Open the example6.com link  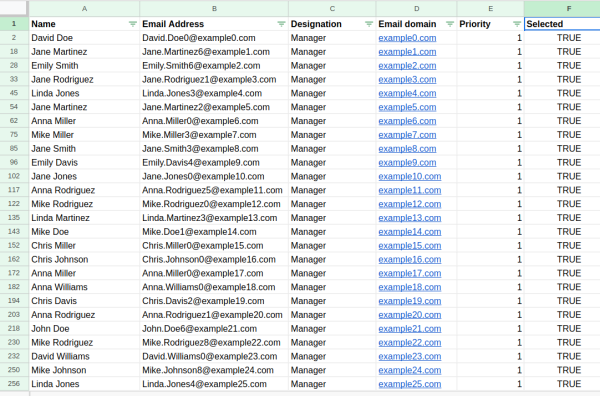pyautogui.click(x=407, y=121)
